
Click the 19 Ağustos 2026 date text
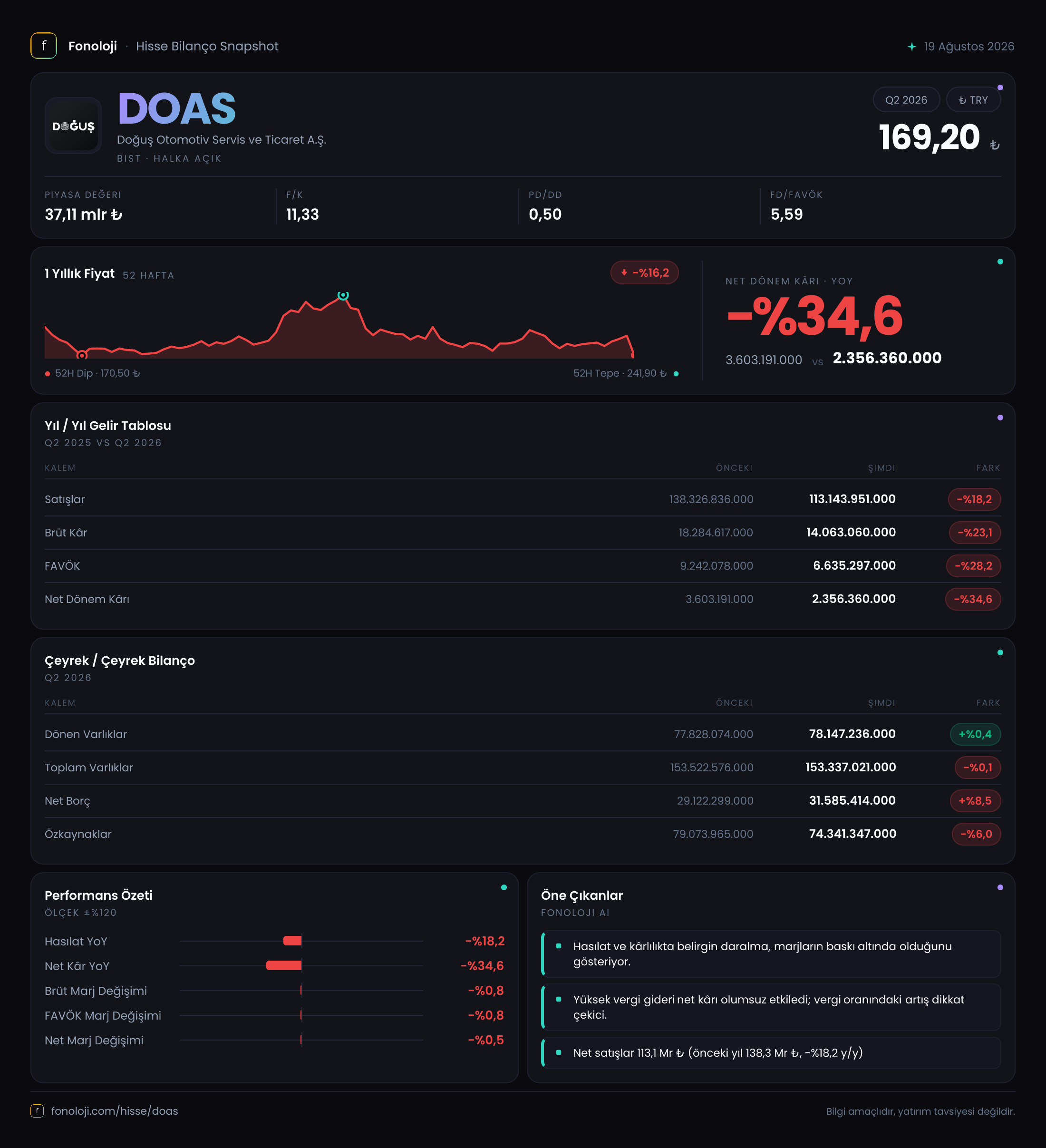[x=969, y=47]
